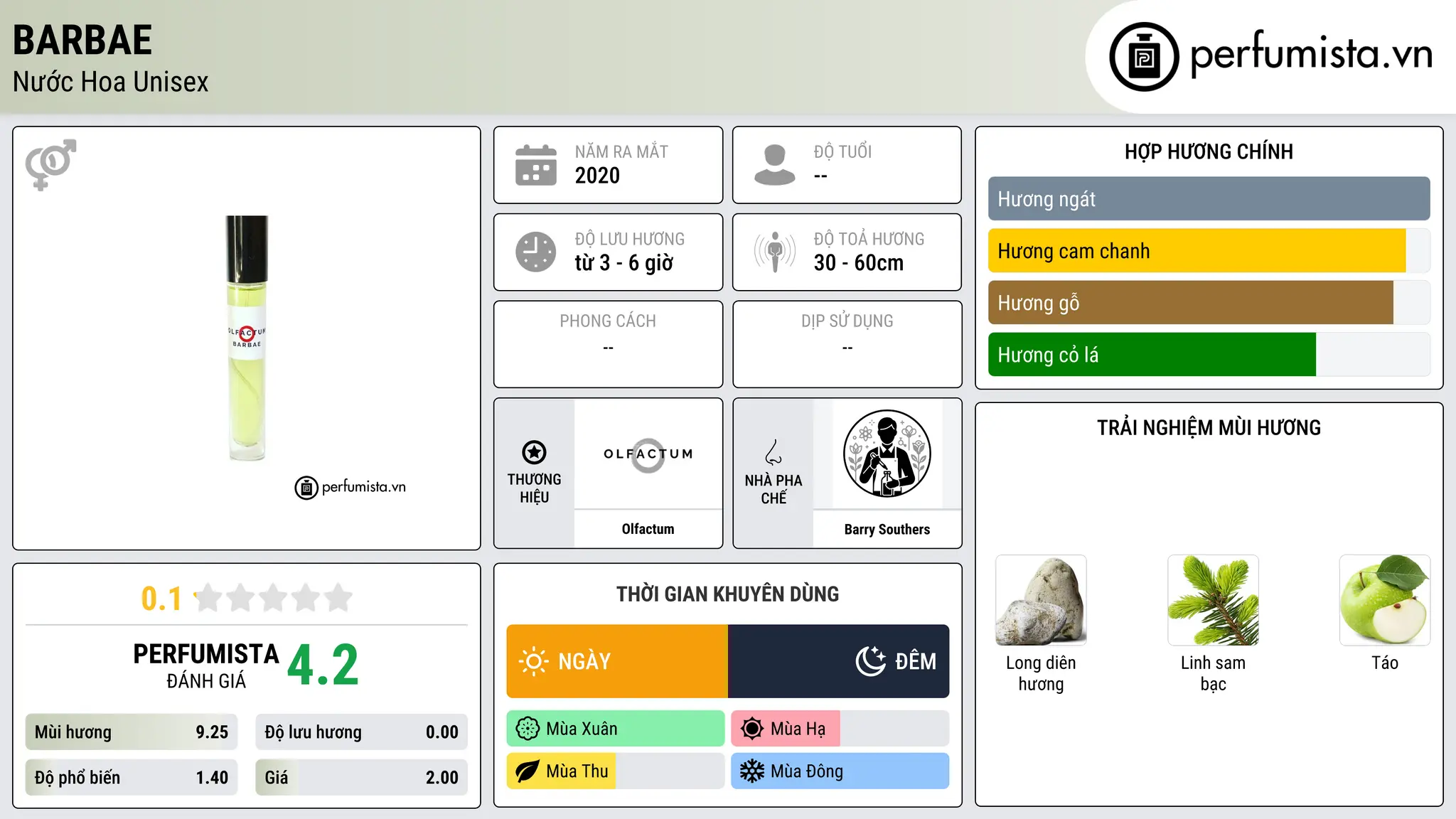Click the Linh sam bạc label
The height and width of the screenshot is (819, 1456).
coord(1213,673)
